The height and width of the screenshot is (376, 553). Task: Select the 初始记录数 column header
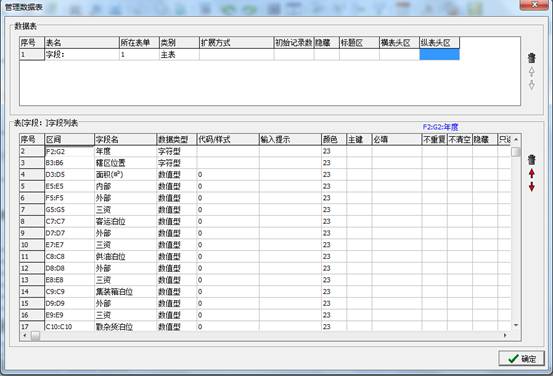pyautogui.click(x=294, y=43)
